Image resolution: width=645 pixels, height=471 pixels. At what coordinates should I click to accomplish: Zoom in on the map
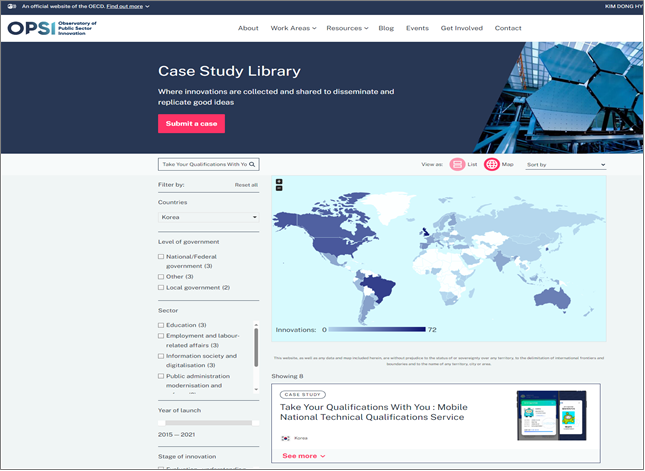point(279,181)
